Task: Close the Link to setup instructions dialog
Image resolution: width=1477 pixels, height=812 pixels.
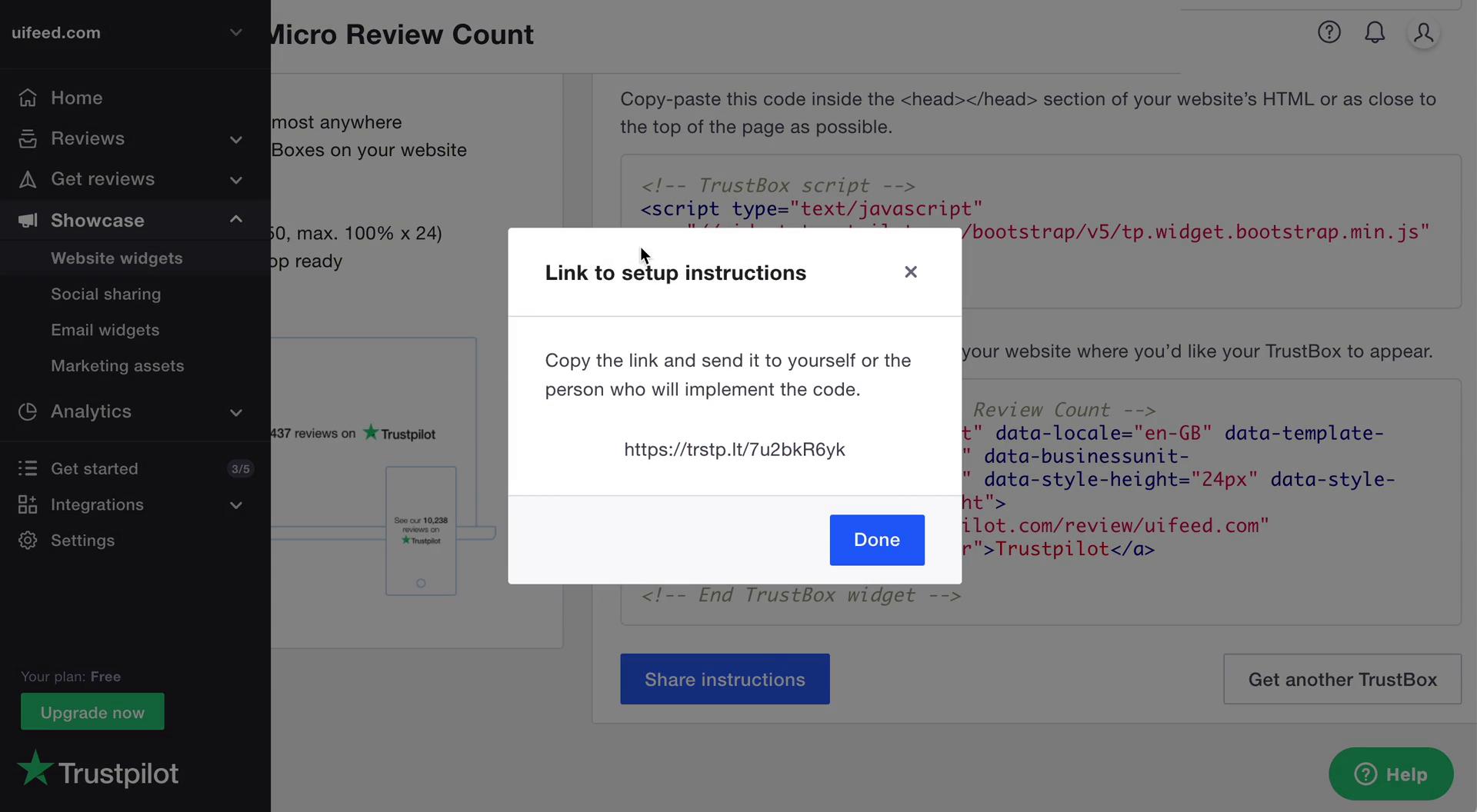Action: 911,272
